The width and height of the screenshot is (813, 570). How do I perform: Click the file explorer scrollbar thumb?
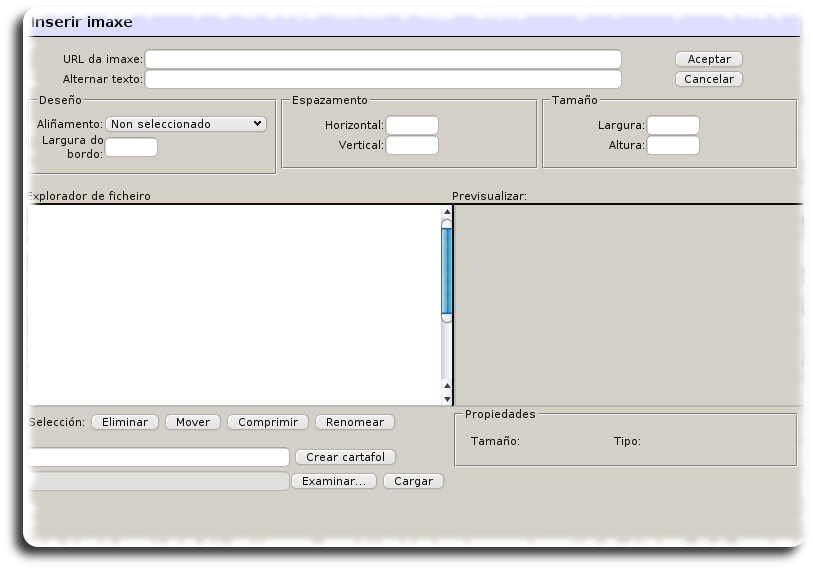[x=447, y=270]
